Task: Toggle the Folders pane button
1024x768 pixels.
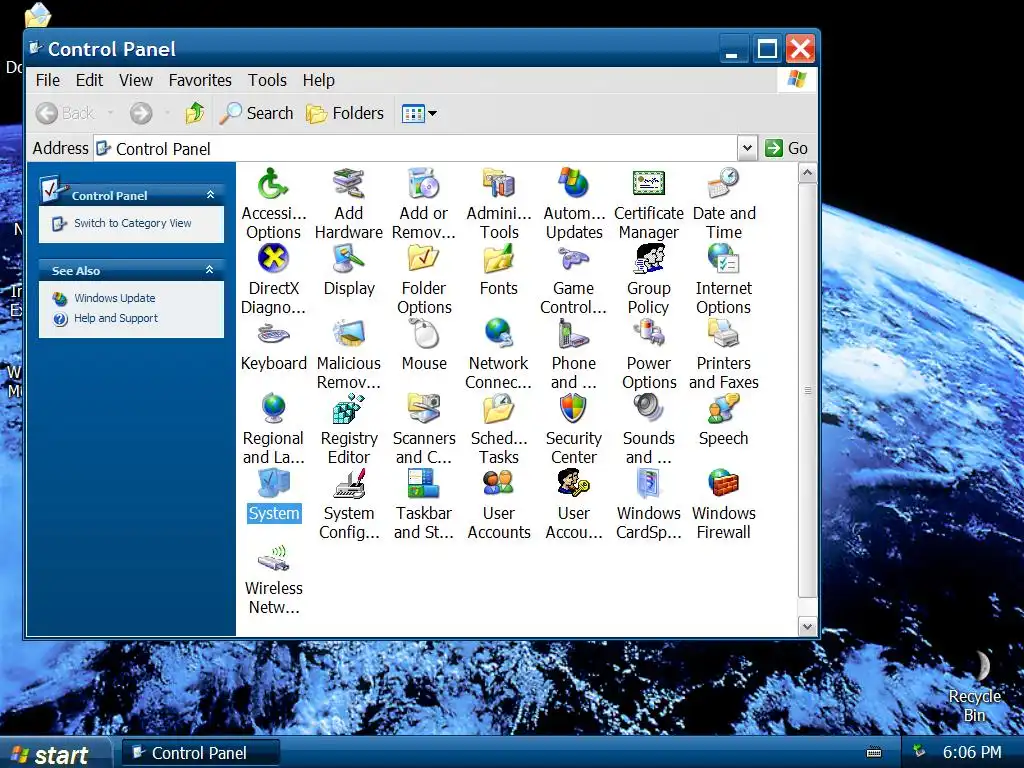Action: 345,113
